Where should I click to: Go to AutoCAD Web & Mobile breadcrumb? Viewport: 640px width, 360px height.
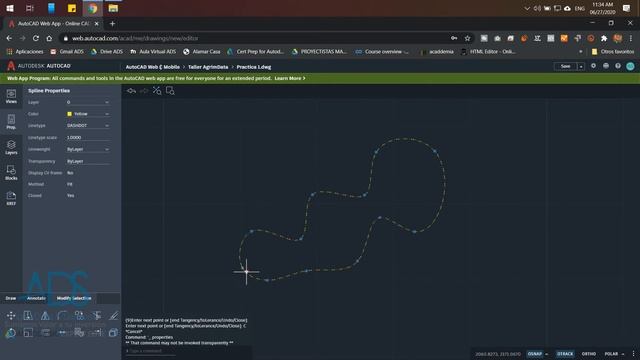153,67
